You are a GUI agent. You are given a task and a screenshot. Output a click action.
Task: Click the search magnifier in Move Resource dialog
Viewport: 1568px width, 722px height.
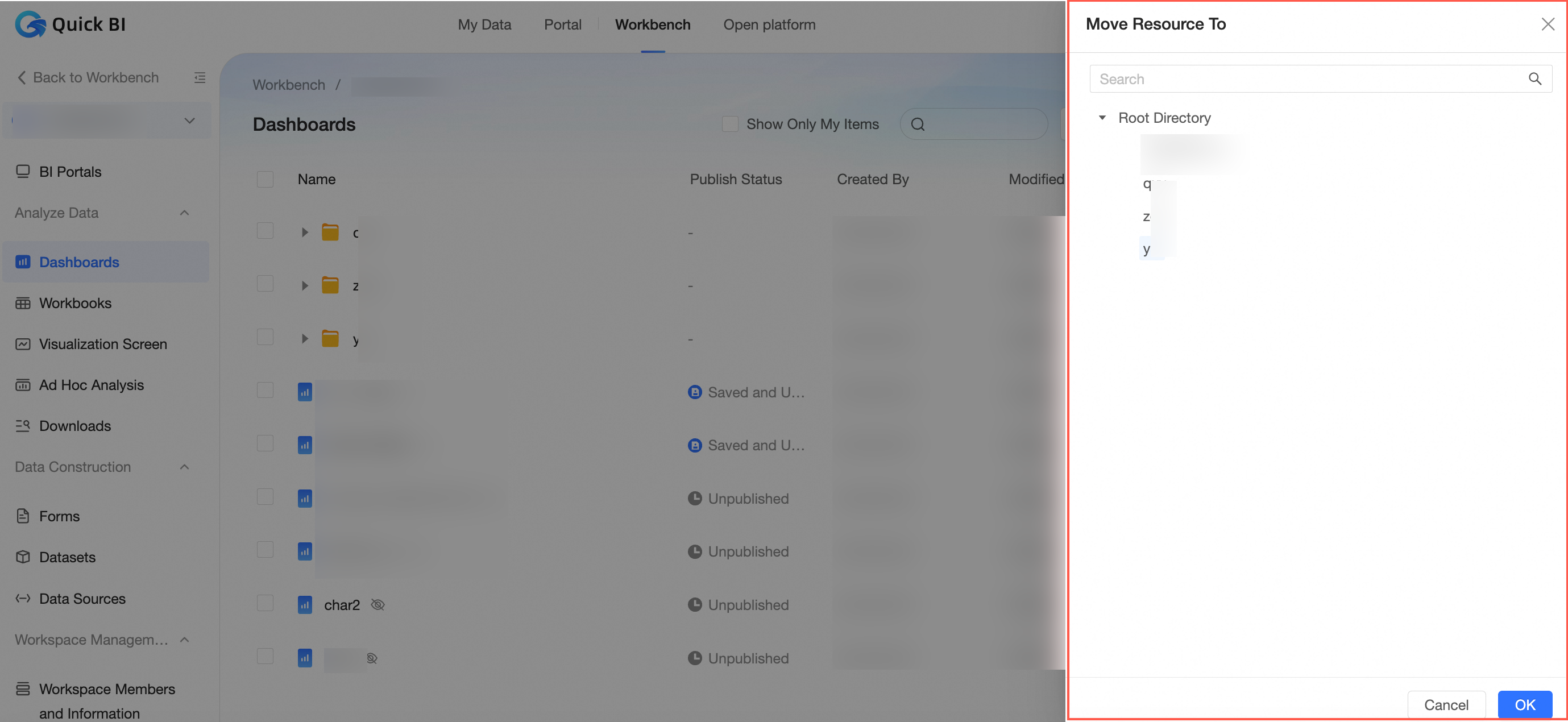pos(1534,79)
